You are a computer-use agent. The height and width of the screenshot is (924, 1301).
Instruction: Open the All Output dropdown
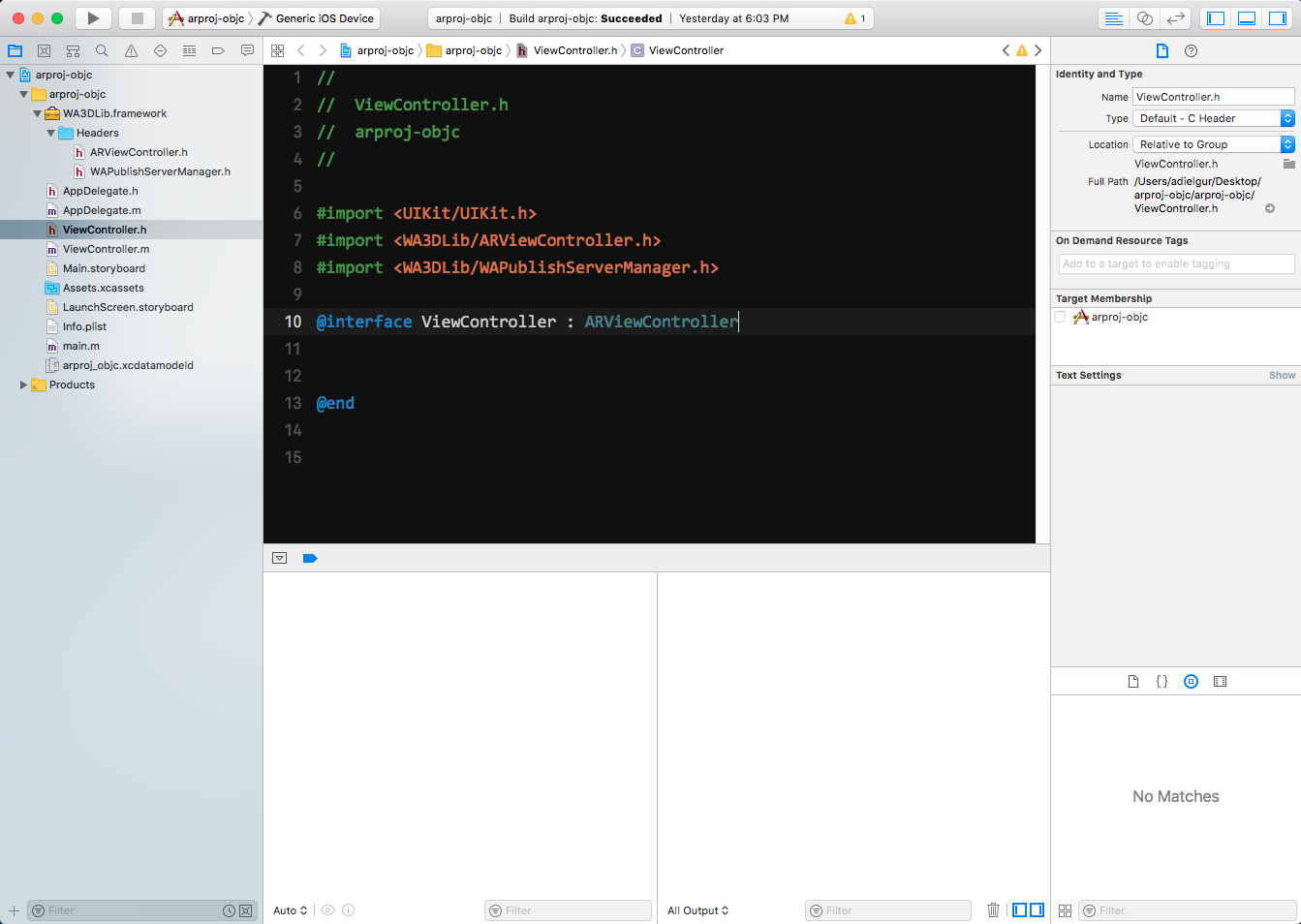tap(697, 910)
